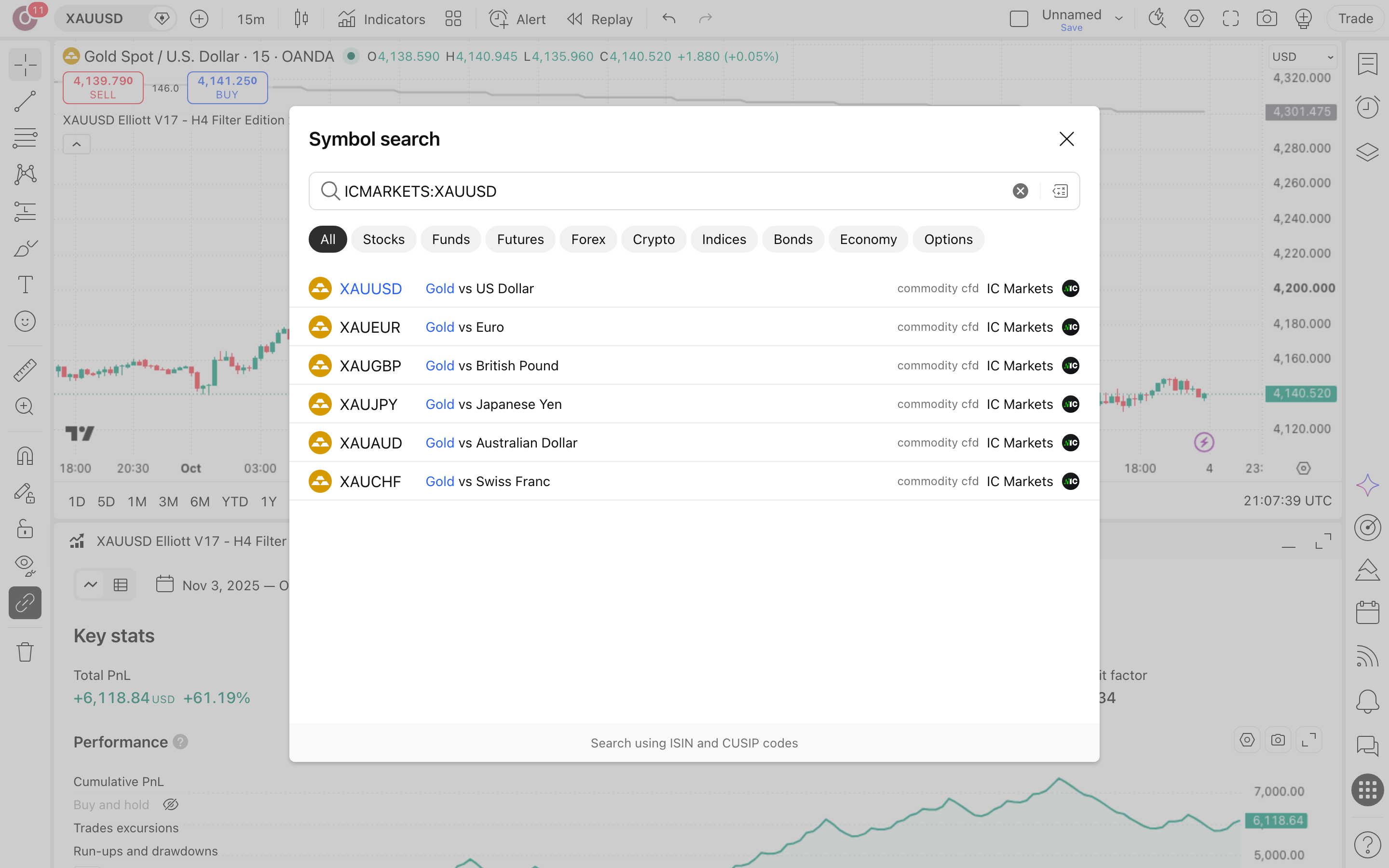Filter results by Futures tab

(520, 239)
